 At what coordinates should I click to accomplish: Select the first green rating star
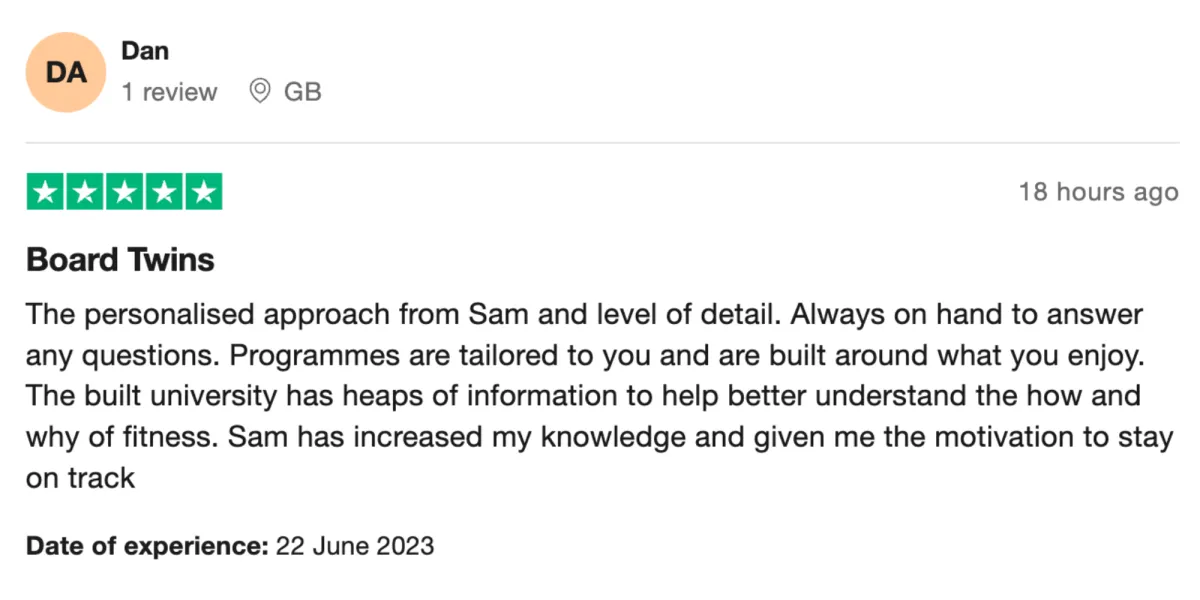point(44,192)
